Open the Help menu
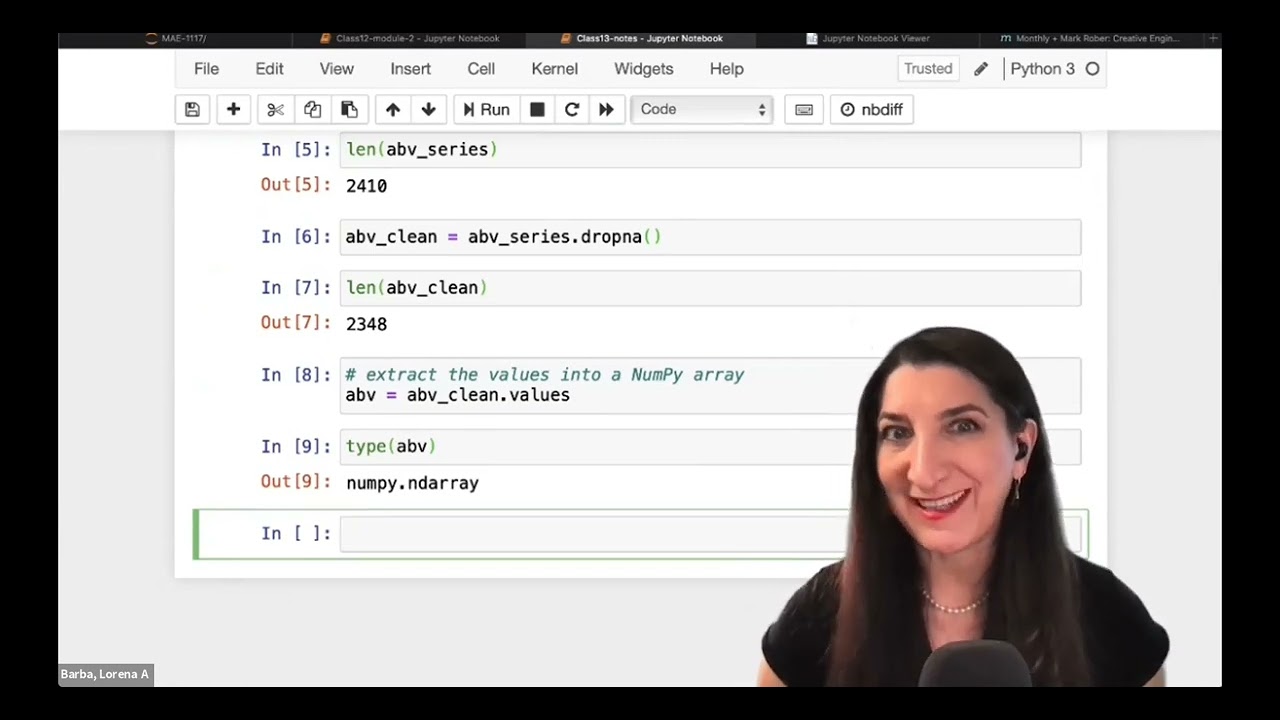The height and width of the screenshot is (720, 1280). [726, 69]
